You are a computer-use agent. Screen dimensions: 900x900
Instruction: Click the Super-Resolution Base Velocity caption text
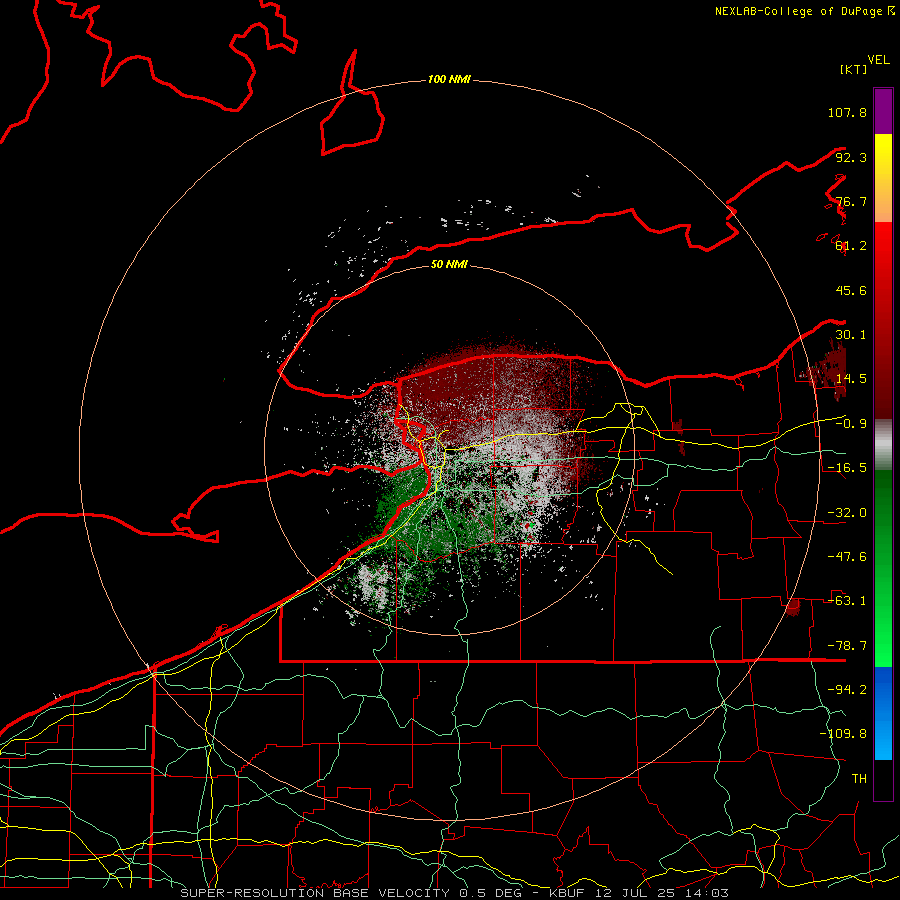point(454,893)
